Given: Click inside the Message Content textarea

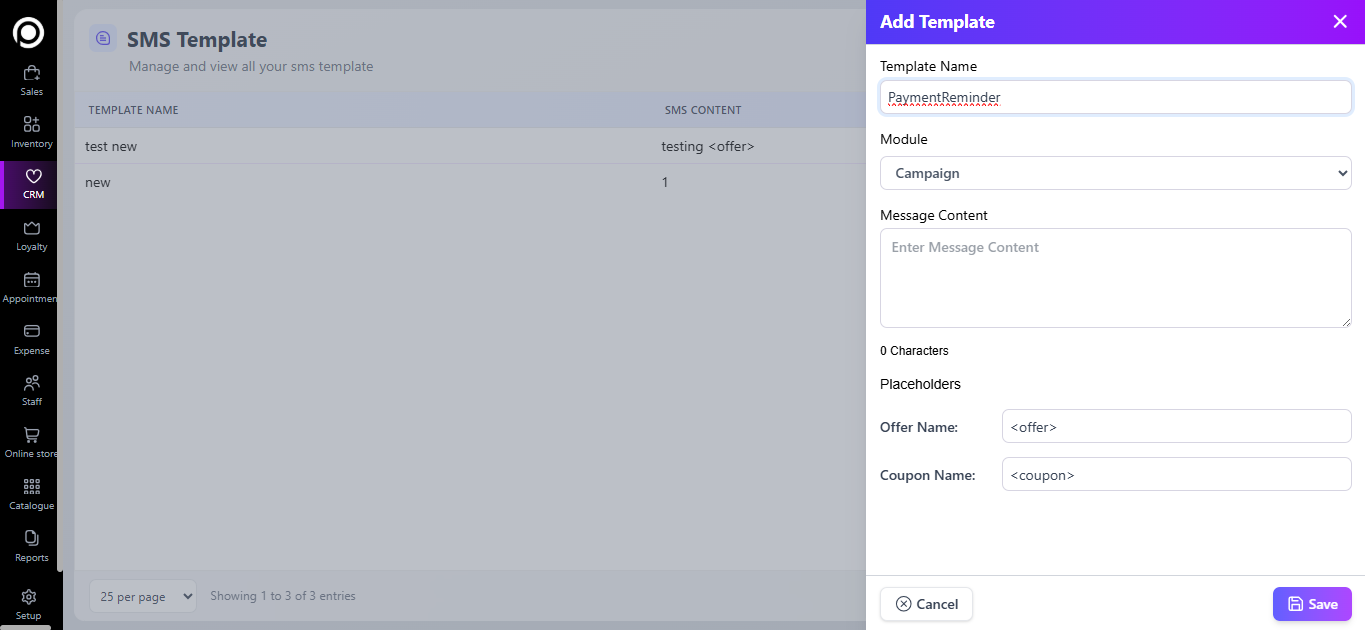Looking at the screenshot, I should click(x=1115, y=278).
